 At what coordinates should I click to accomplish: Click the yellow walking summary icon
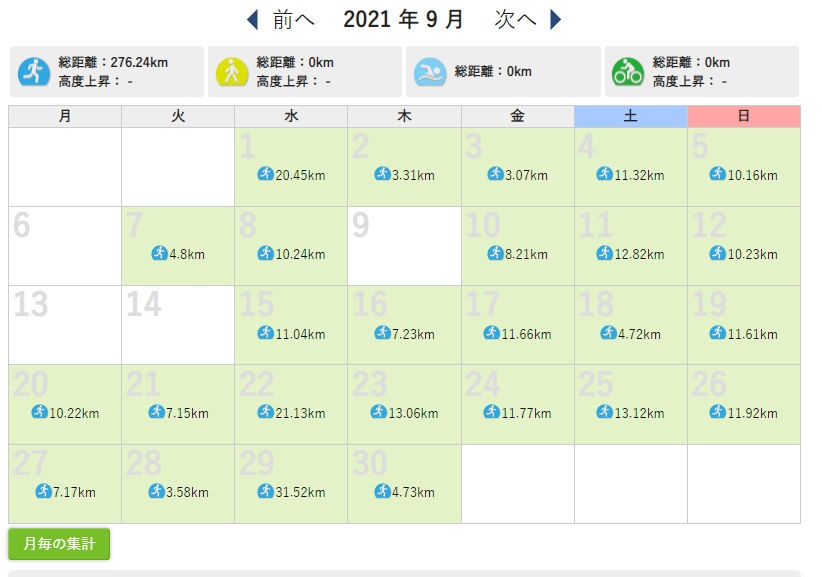tap(232, 71)
